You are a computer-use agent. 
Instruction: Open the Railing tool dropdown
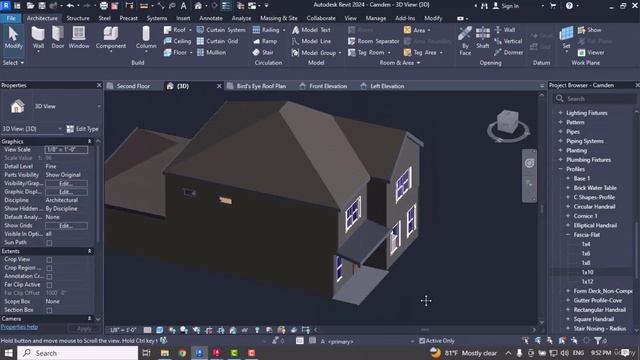tap(284, 30)
